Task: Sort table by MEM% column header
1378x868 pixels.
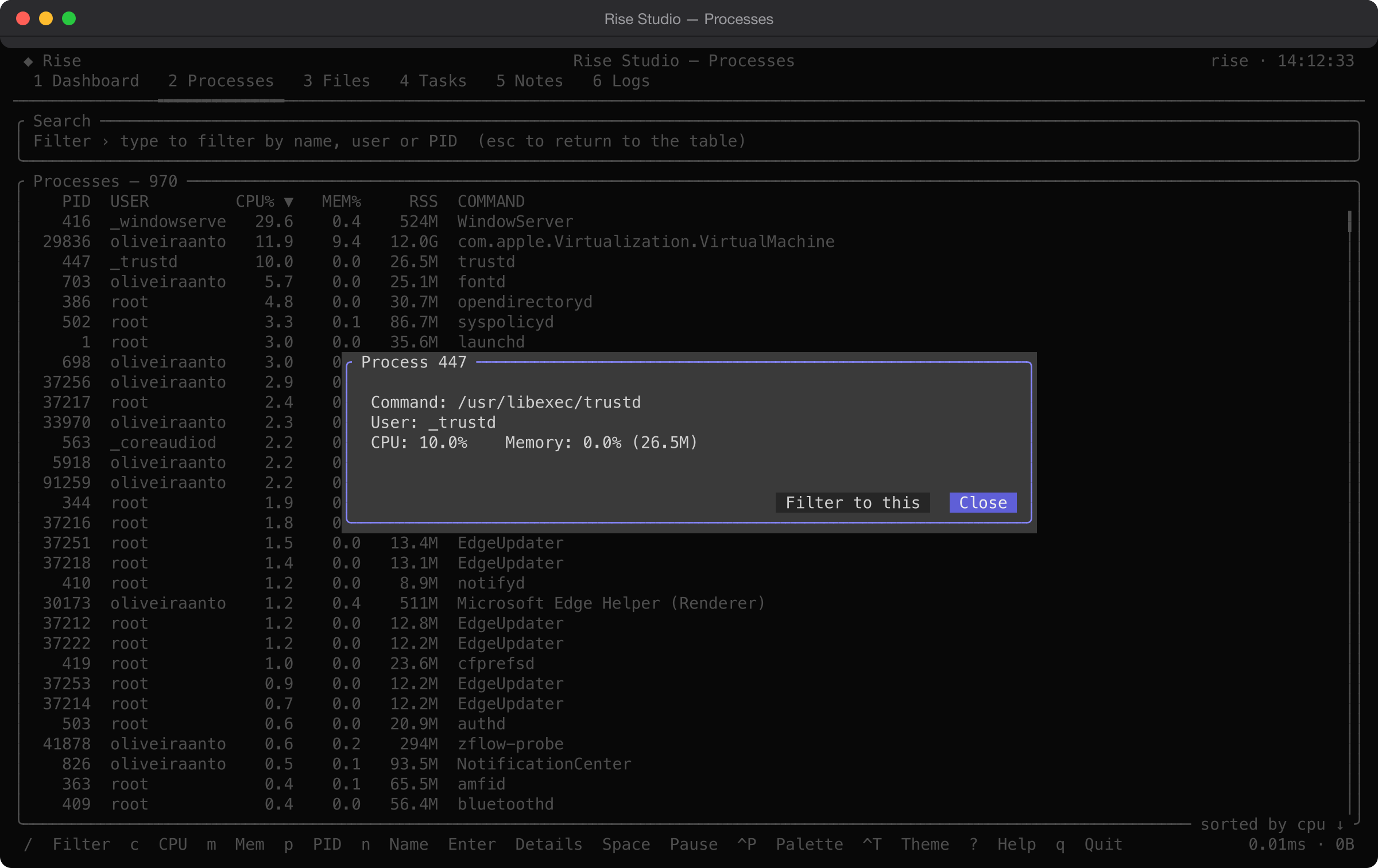Action: click(x=342, y=201)
